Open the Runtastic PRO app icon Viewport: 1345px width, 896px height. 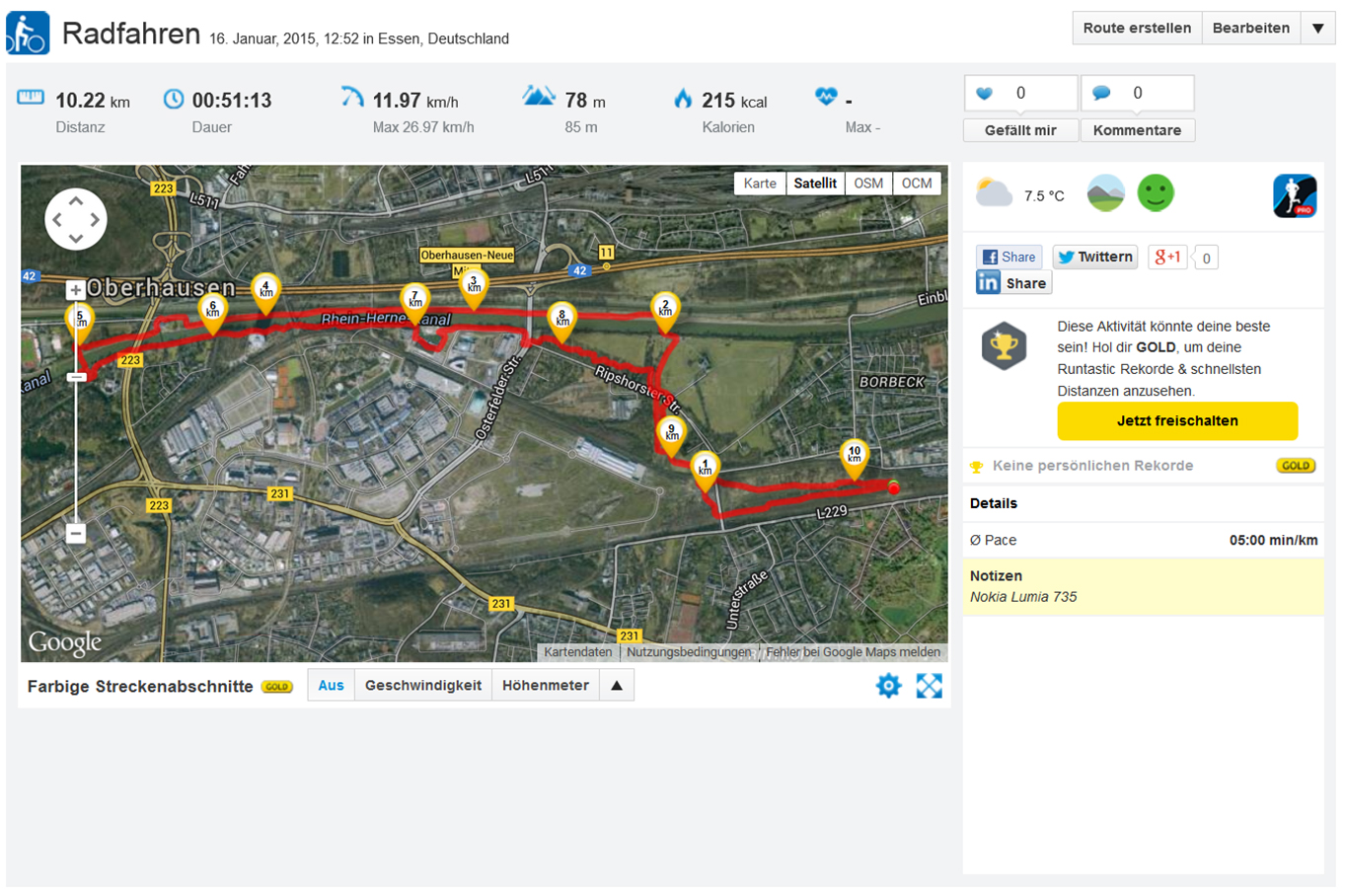[1295, 195]
